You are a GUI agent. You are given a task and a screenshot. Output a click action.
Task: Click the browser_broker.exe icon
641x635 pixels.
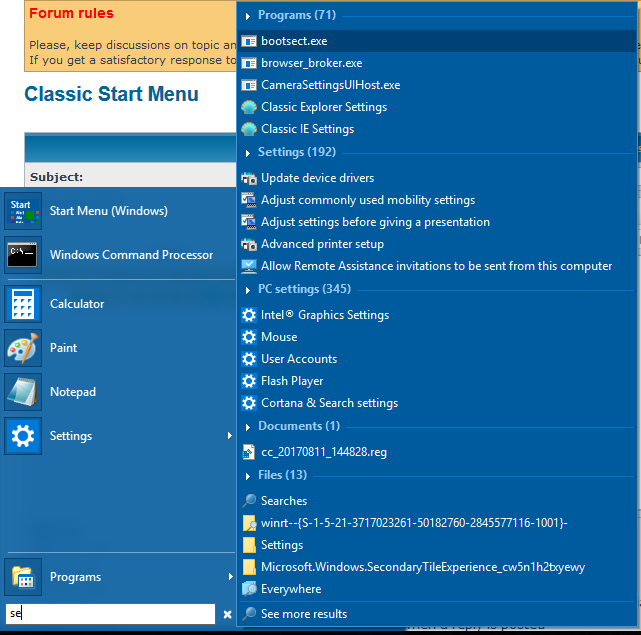pos(249,63)
